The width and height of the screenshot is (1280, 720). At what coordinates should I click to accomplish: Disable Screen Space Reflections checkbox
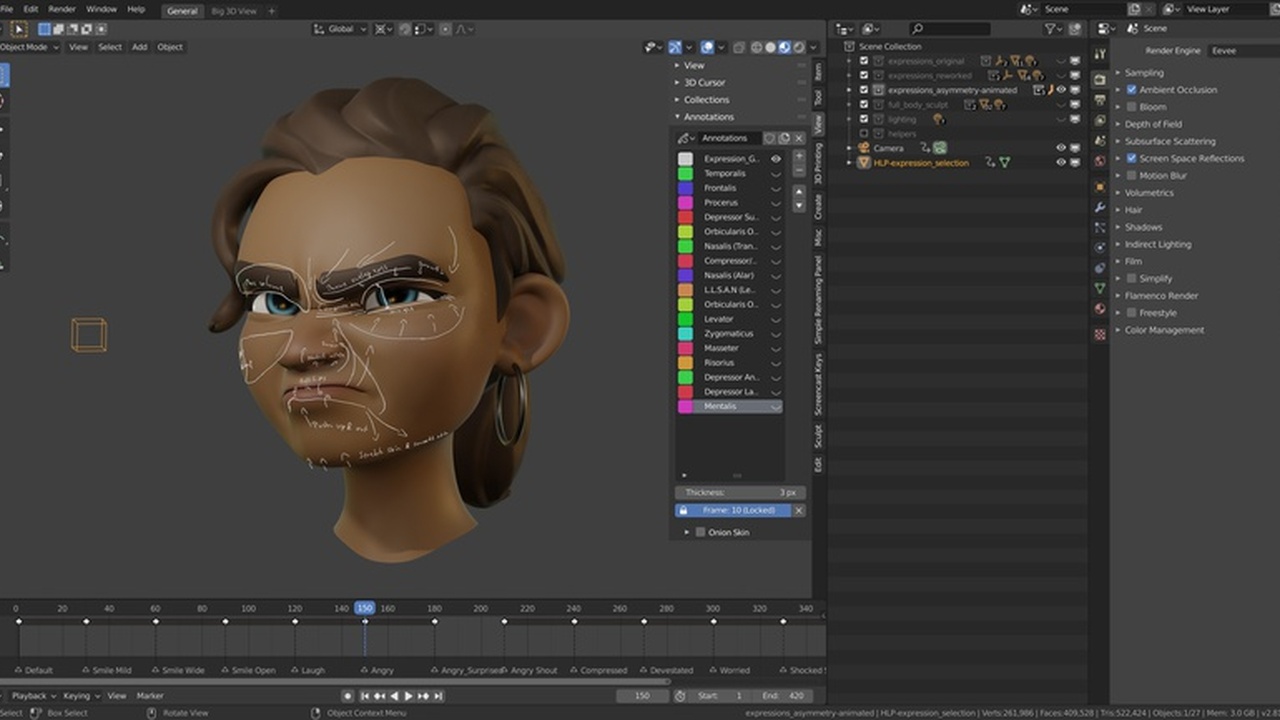tap(1132, 158)
